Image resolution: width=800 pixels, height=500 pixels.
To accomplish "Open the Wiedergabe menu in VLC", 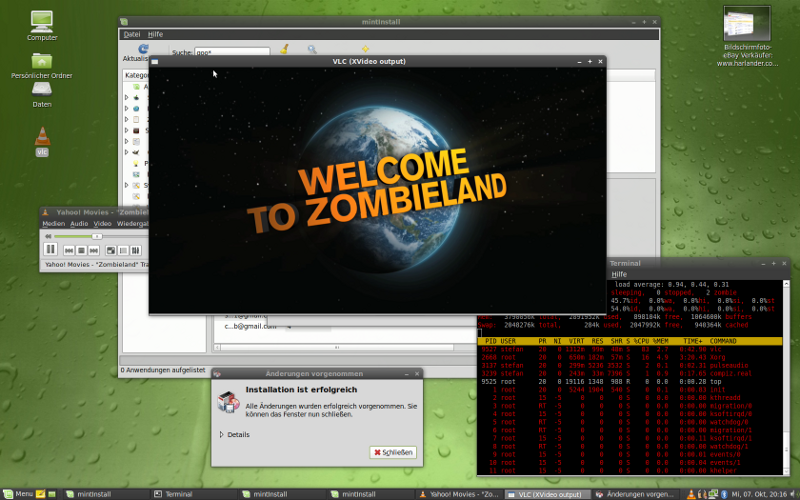I will tap(133, 223).
